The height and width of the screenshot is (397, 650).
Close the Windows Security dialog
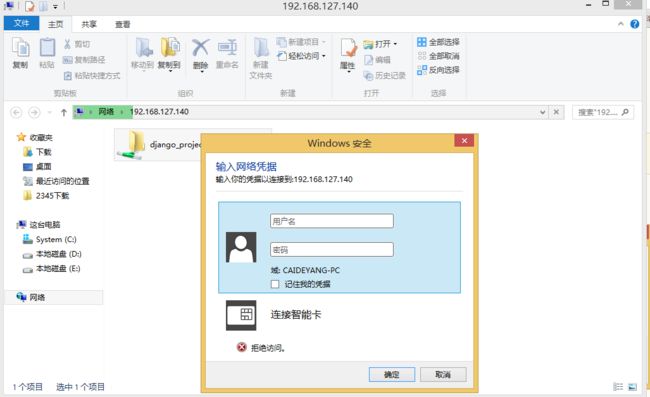[x=464, y=140]
